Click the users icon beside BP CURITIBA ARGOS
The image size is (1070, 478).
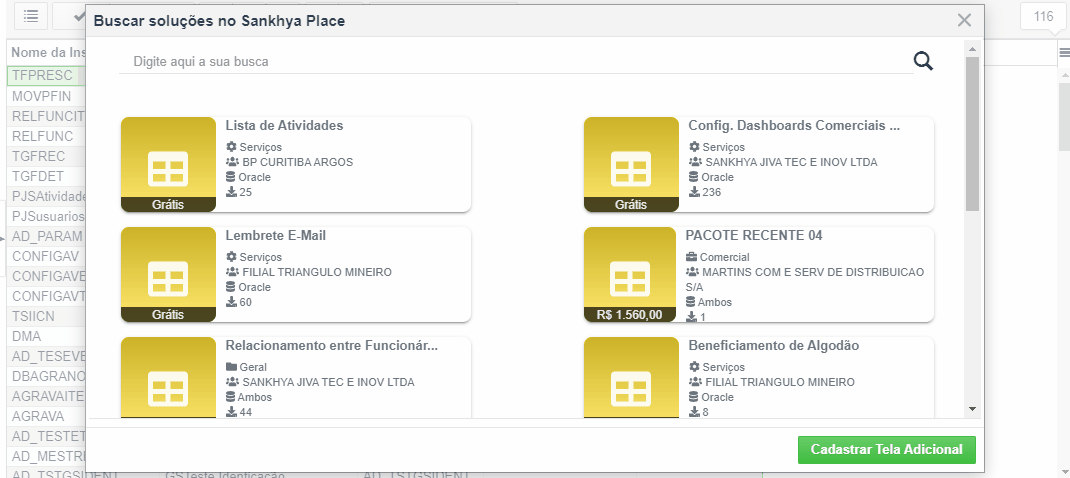tap(232, 162)
